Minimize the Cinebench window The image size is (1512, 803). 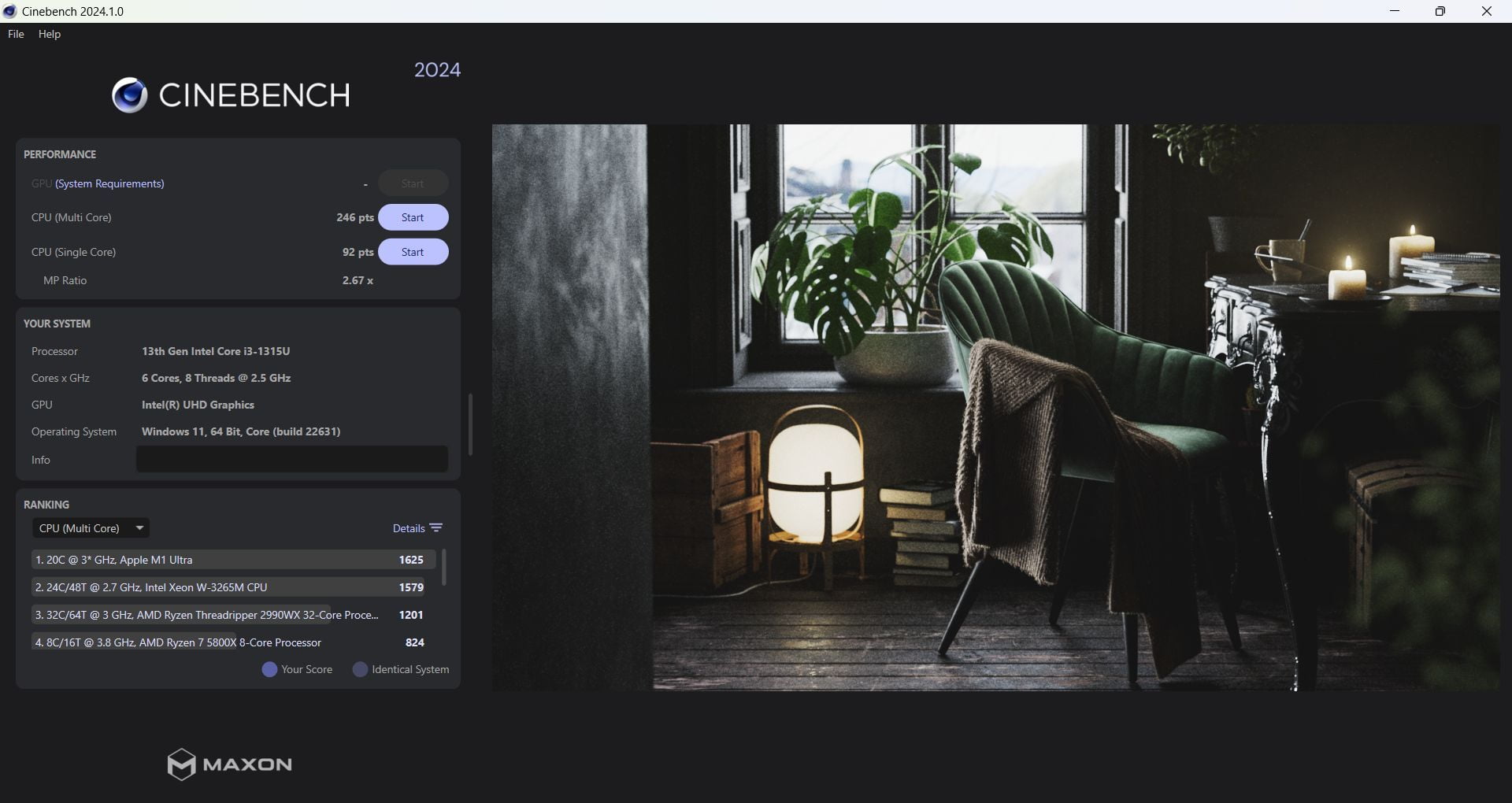tap(1395, 11)
